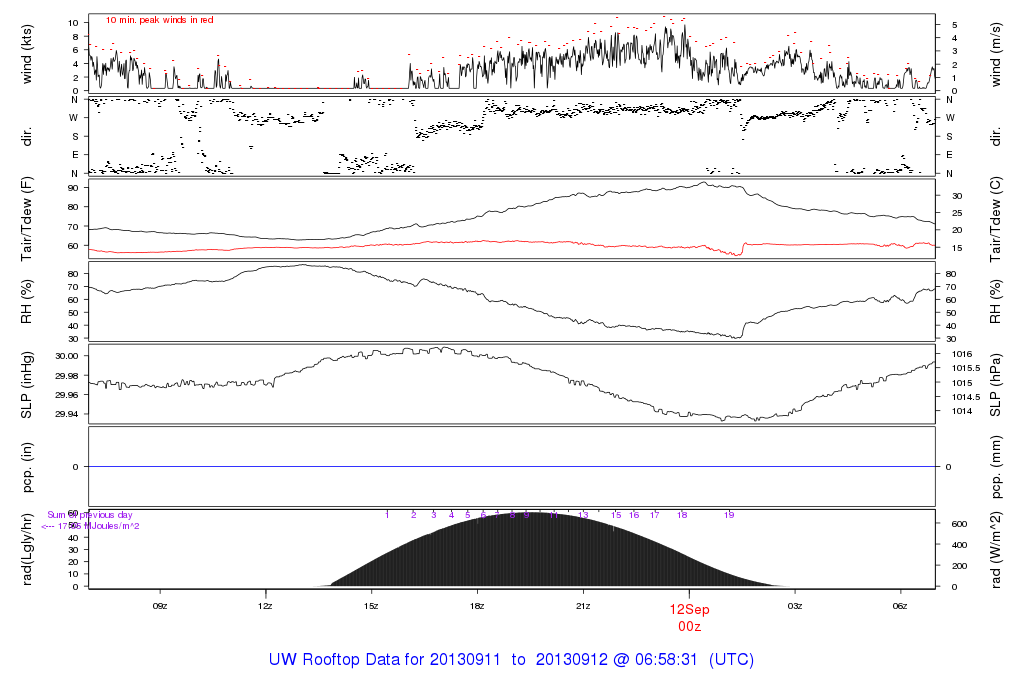
Task: Click the 18z time axis label
Action: (477, 606)
